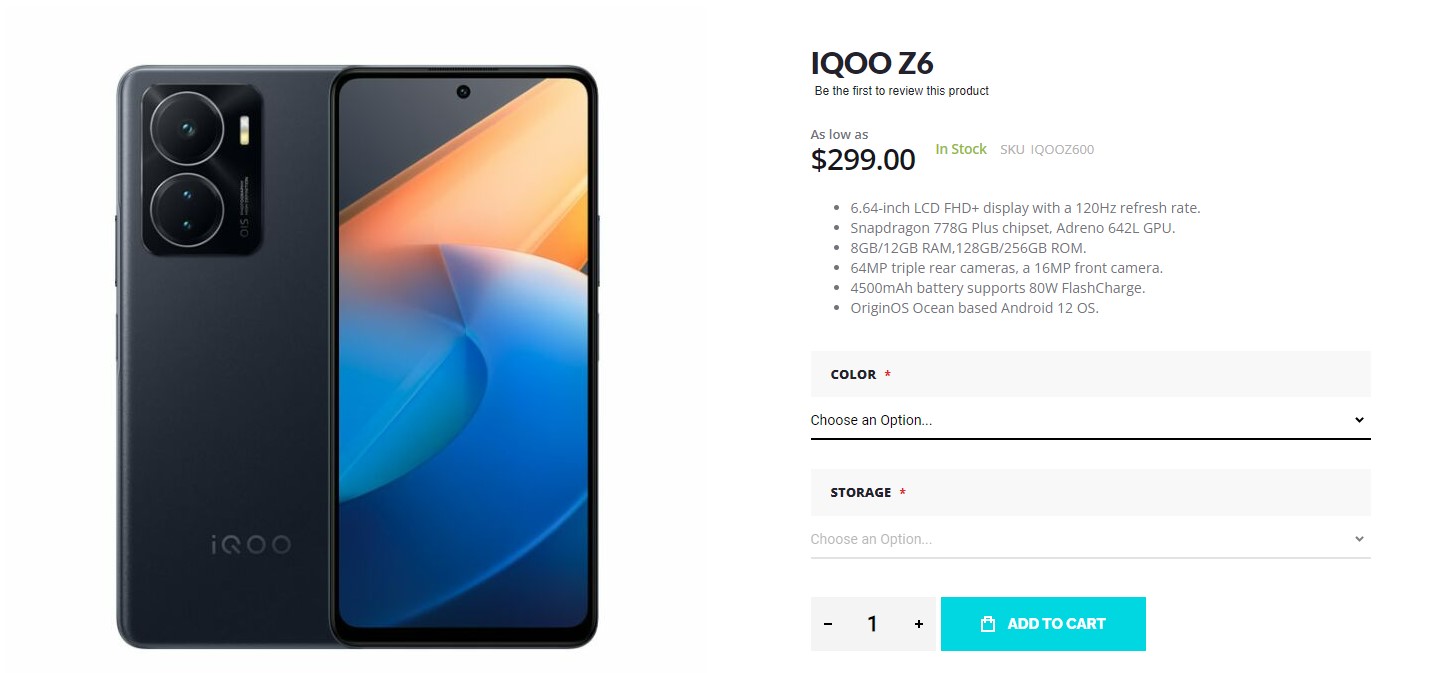Click the In Stock status label

pyautogui.click(x=960, y=149)
